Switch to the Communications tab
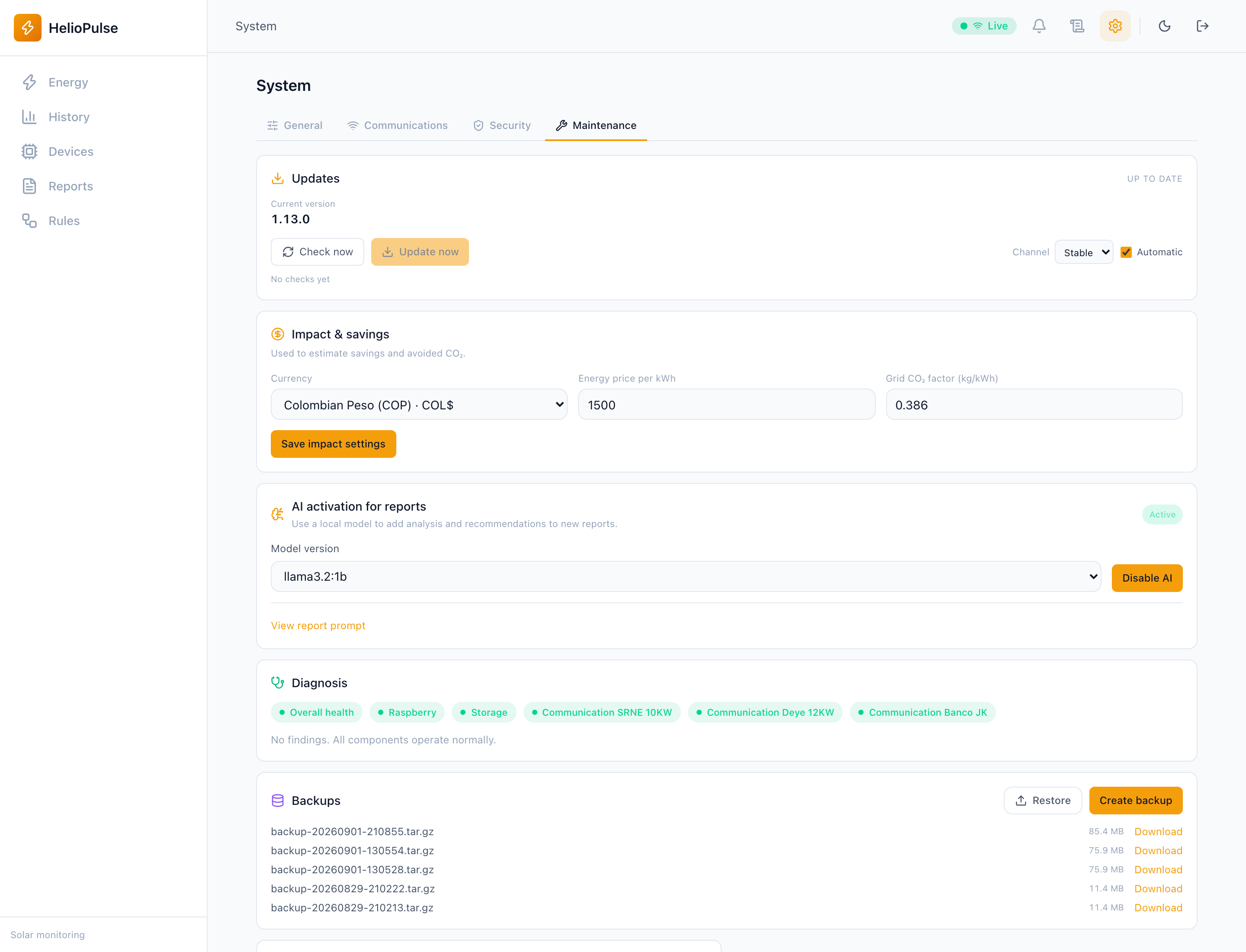 tap(397, 125)
